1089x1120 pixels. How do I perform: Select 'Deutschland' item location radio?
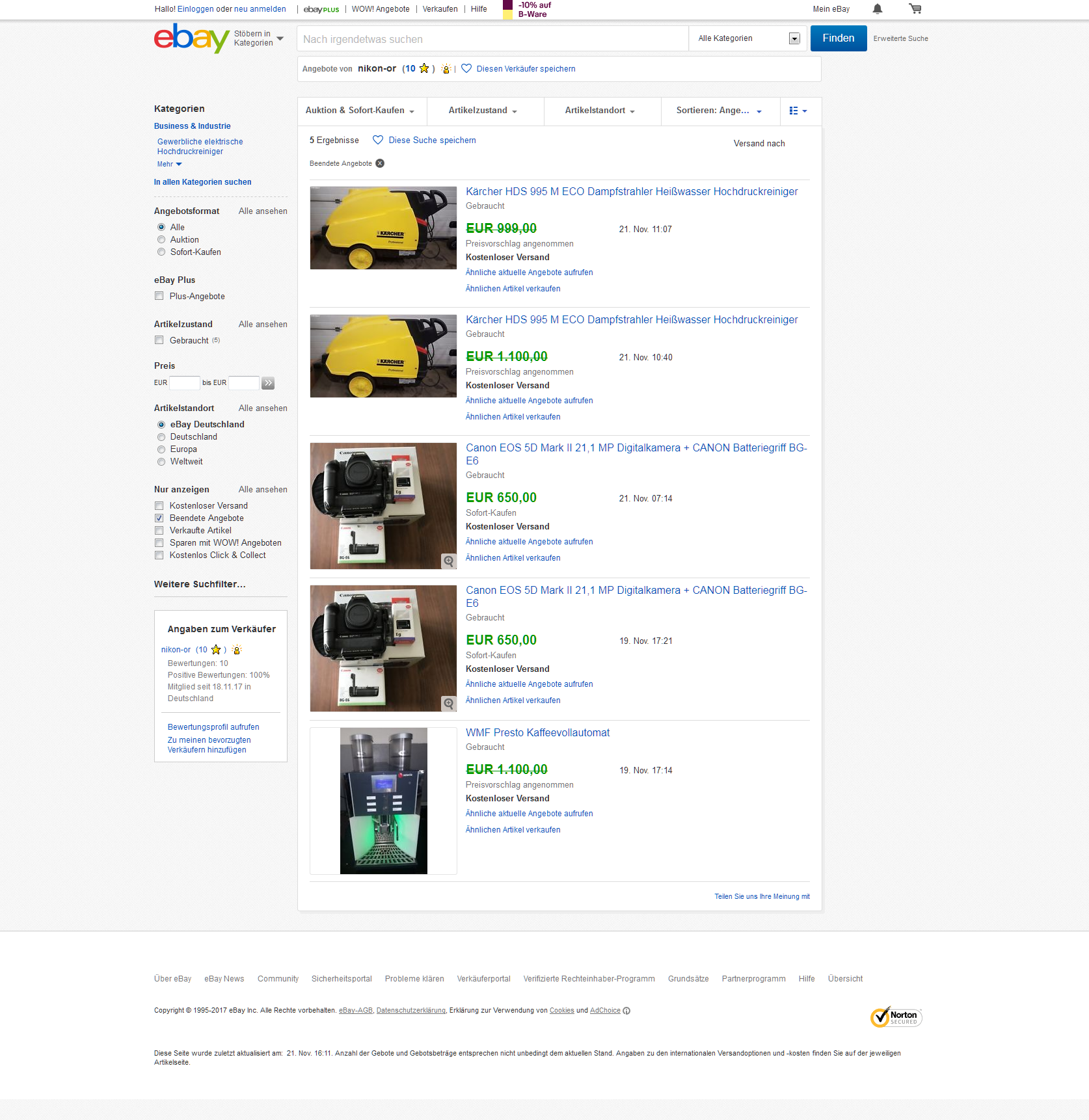161,437
